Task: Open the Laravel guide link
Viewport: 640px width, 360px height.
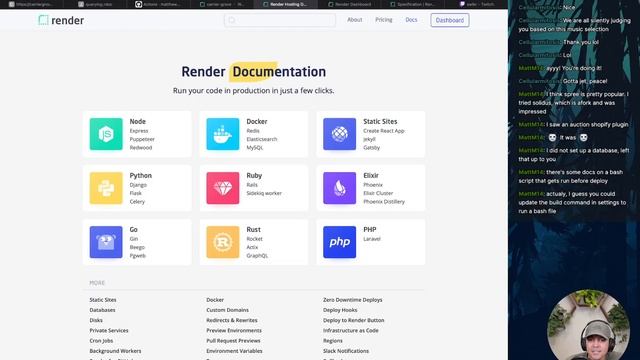Action: [372, 239]
